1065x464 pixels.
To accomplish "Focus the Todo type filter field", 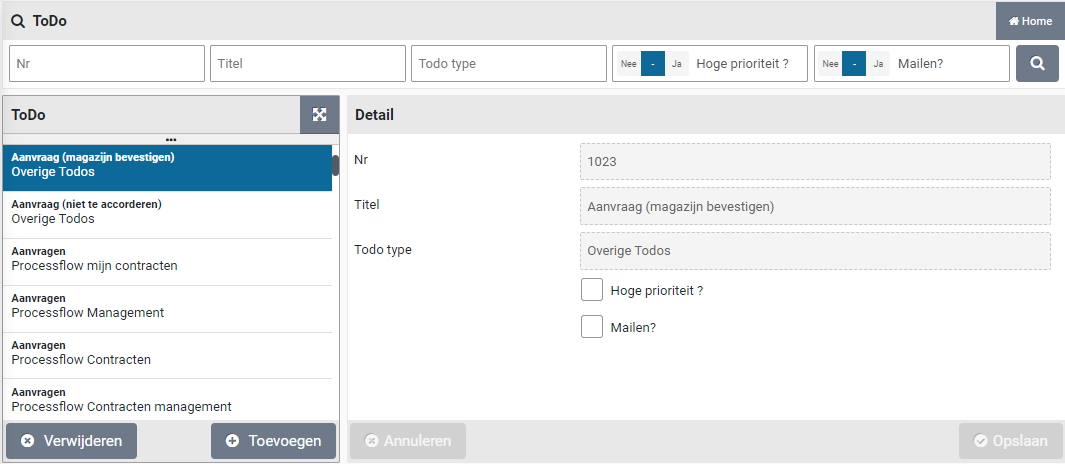I will [x=509, y=64].
